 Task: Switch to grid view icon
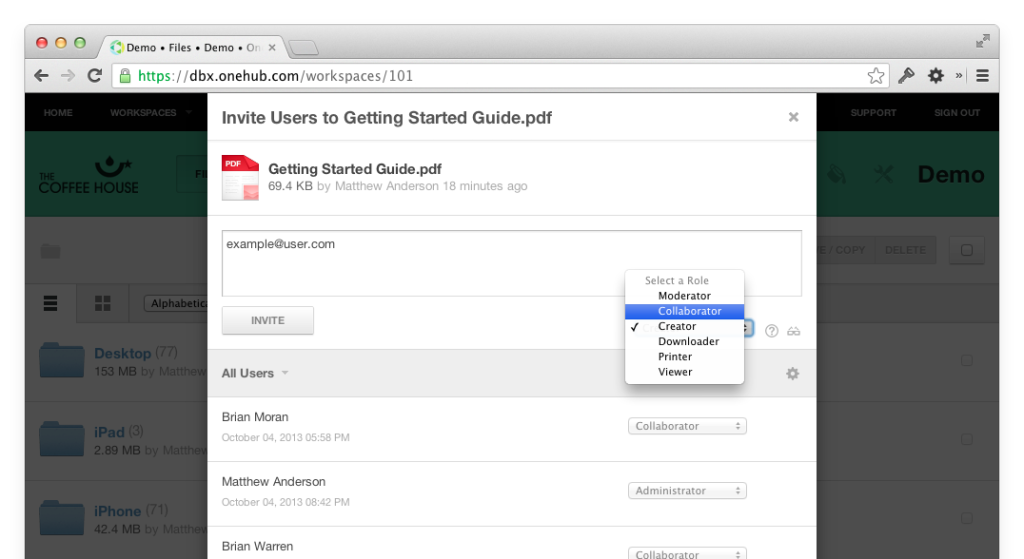(x=103, y=303)
